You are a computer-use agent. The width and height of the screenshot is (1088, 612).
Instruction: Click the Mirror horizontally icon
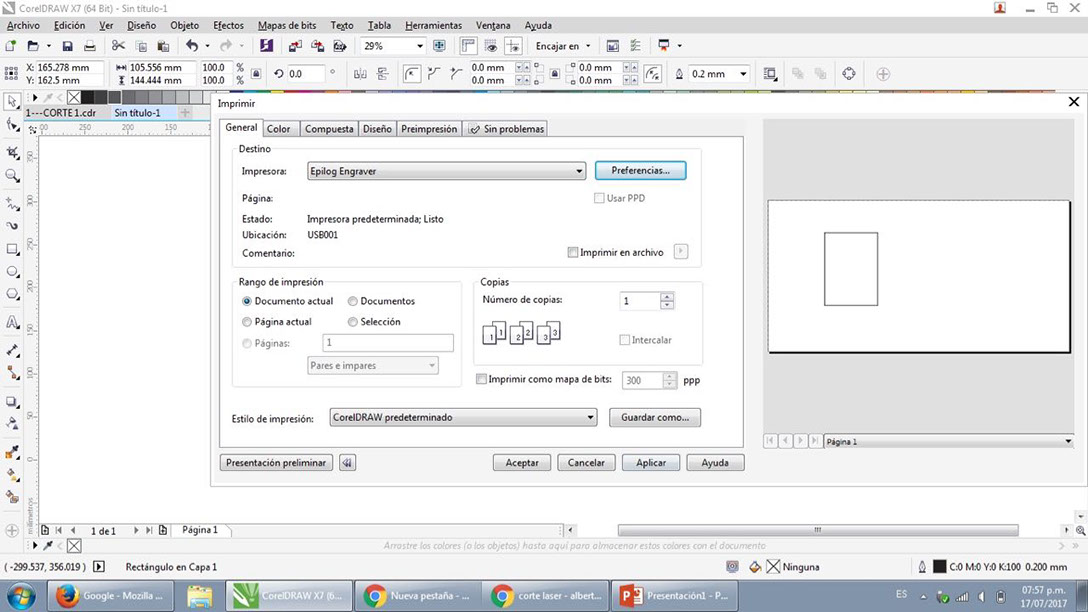(360, 74)
